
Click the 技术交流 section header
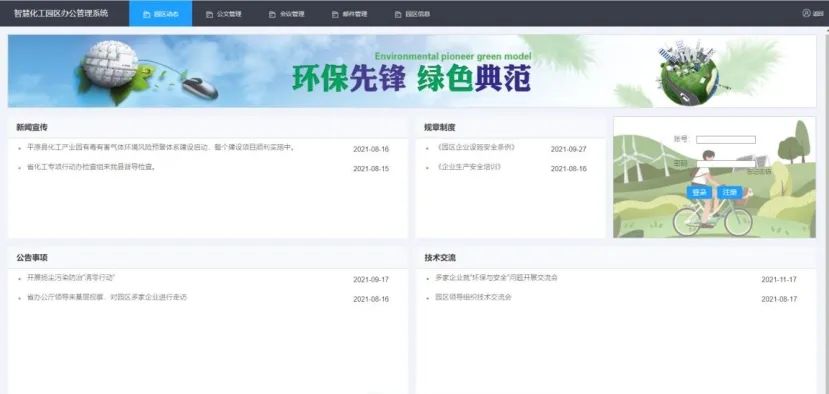click(440, 258)
